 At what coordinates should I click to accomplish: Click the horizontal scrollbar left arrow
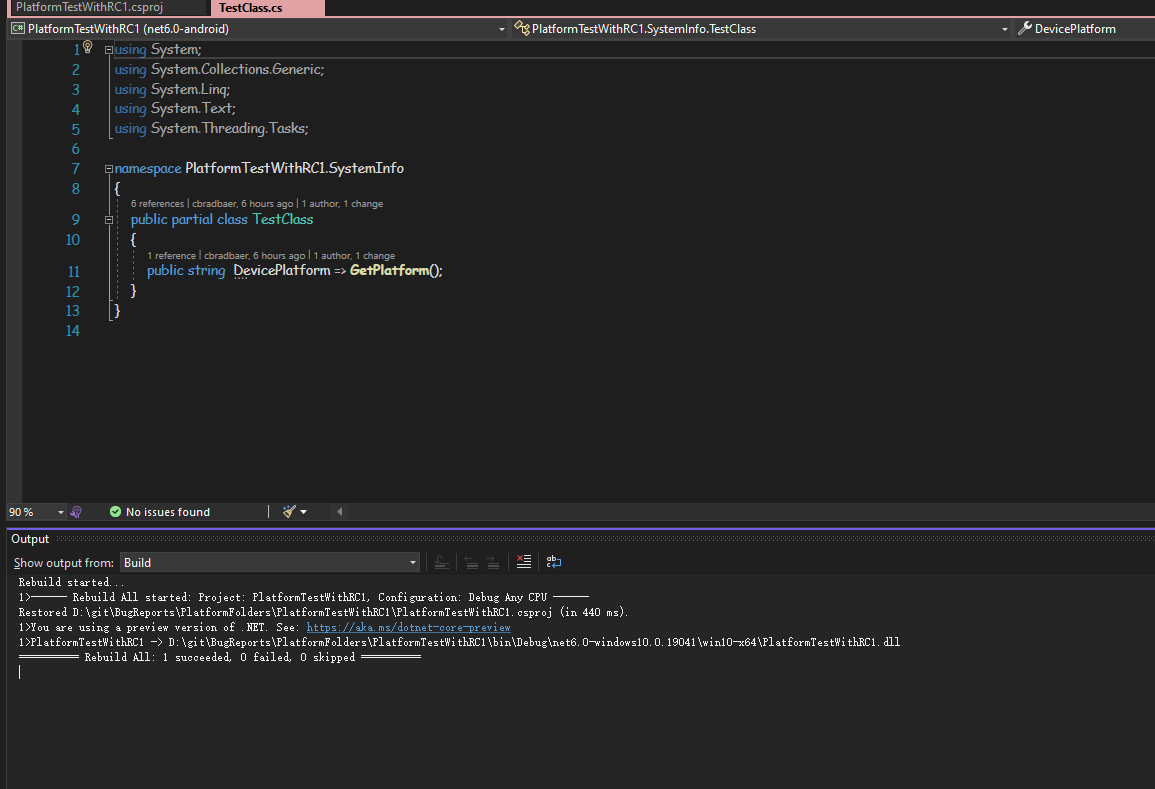pyautogui.click(x=339, y=511)
